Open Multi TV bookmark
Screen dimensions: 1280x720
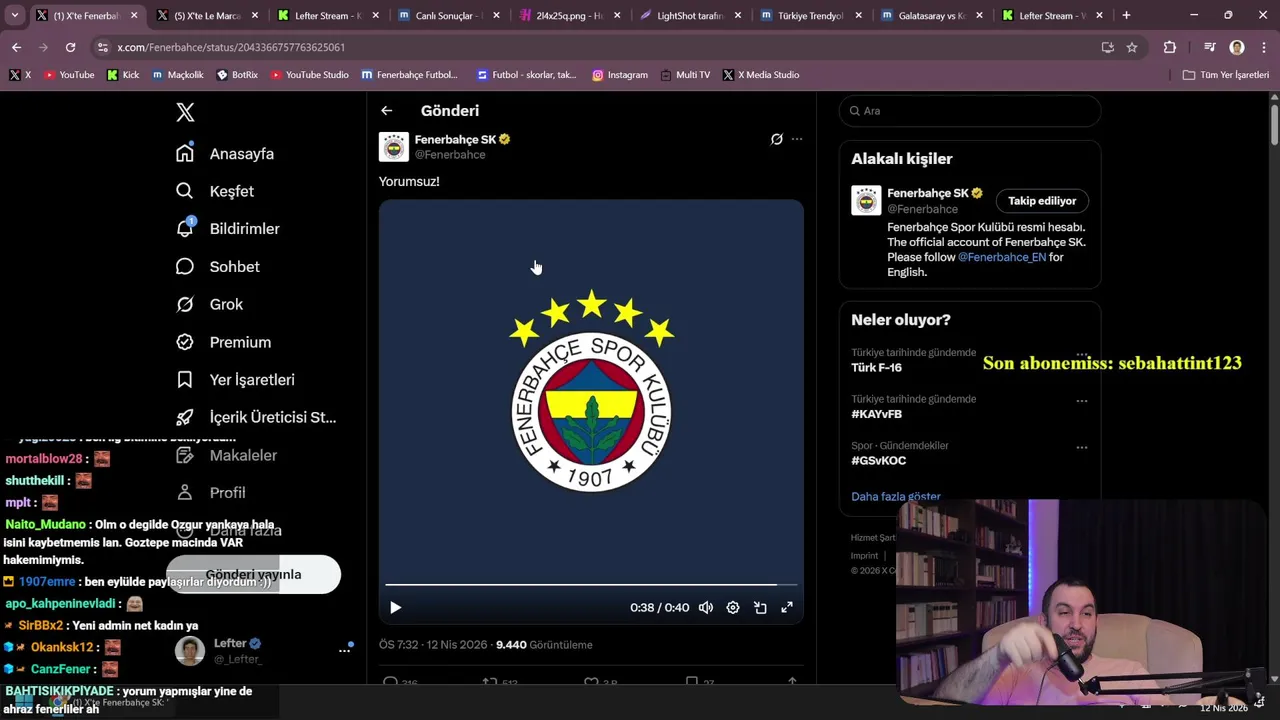click(685, 75)
